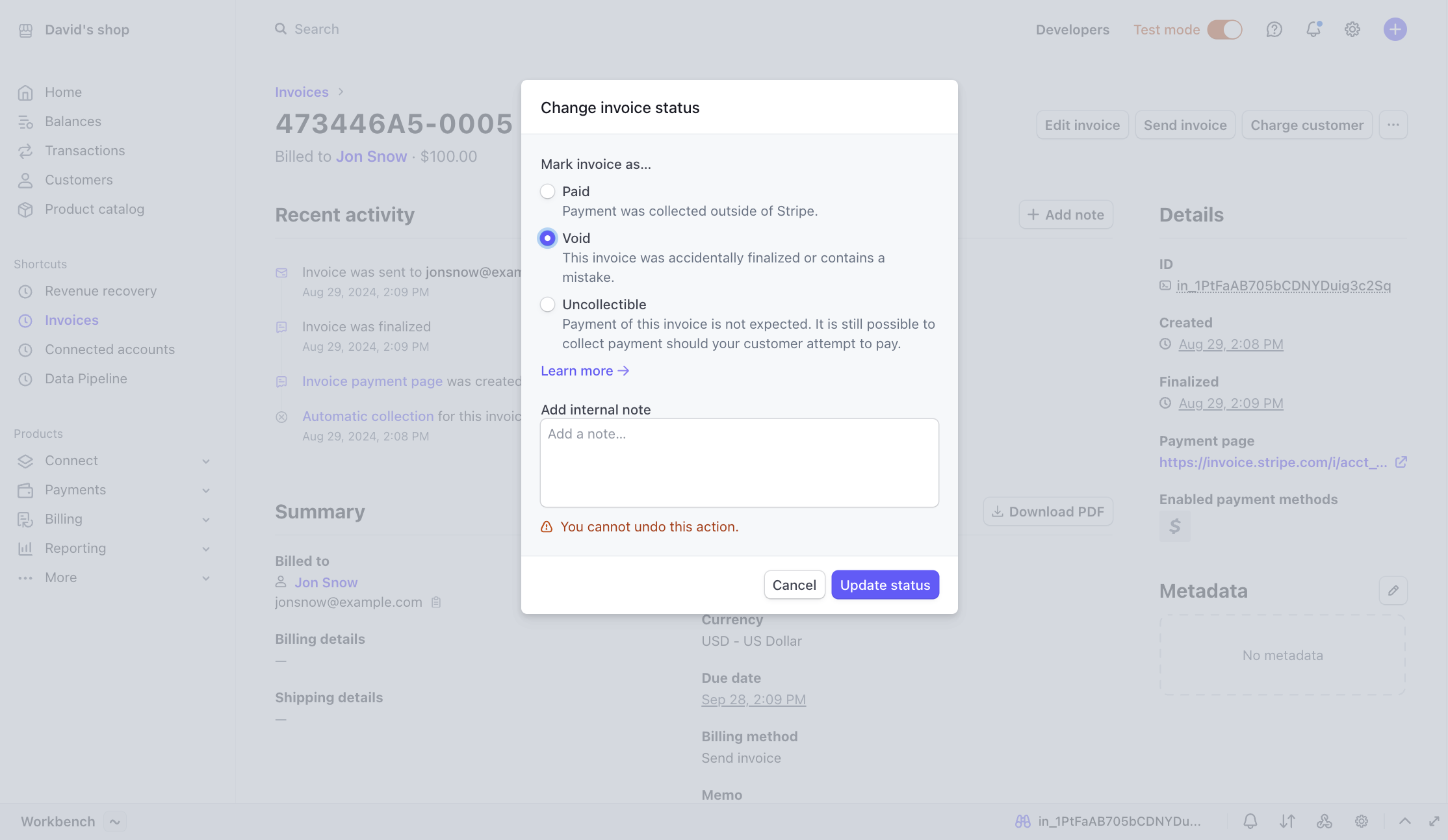Open the help question mark icon
The height and width of the screenshot is (840, 1448).
1274,29
